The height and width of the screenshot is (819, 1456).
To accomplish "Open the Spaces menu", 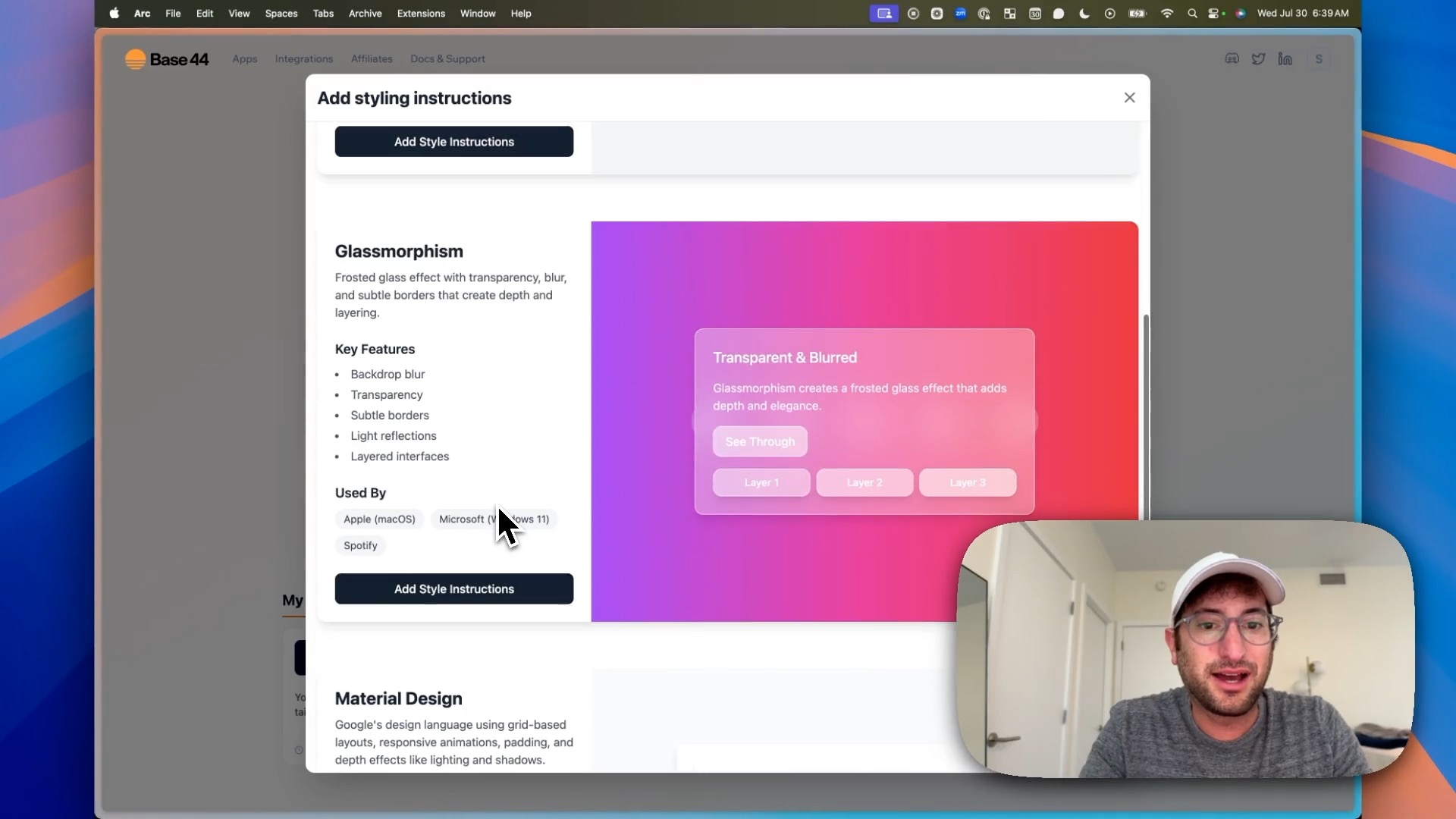I will (x=281, y=14).
